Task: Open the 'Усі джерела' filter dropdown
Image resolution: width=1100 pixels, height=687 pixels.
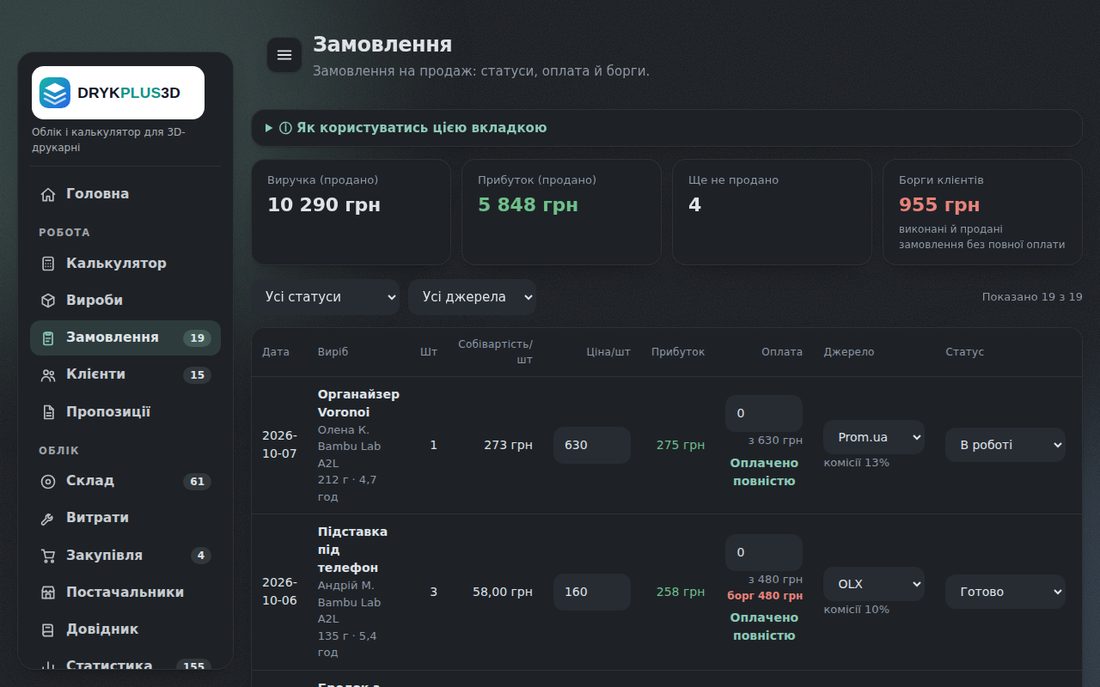Action: (x=472, y=297)
